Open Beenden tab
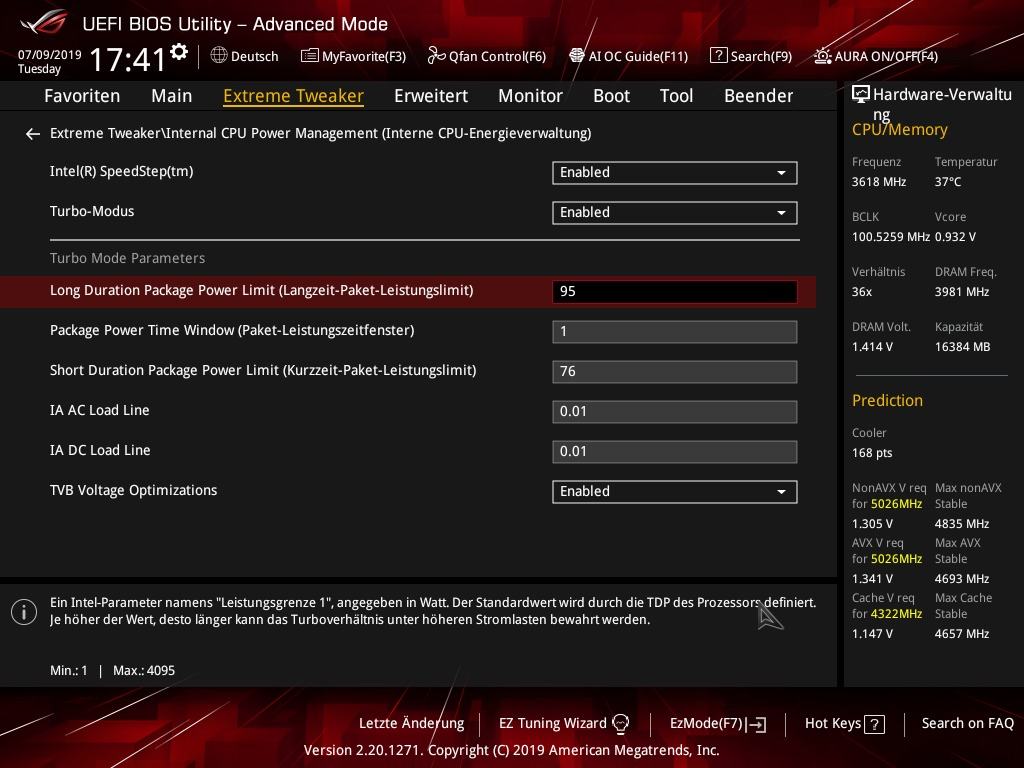The height and width of the screenshot is (768, 1024). coord(759,96)
